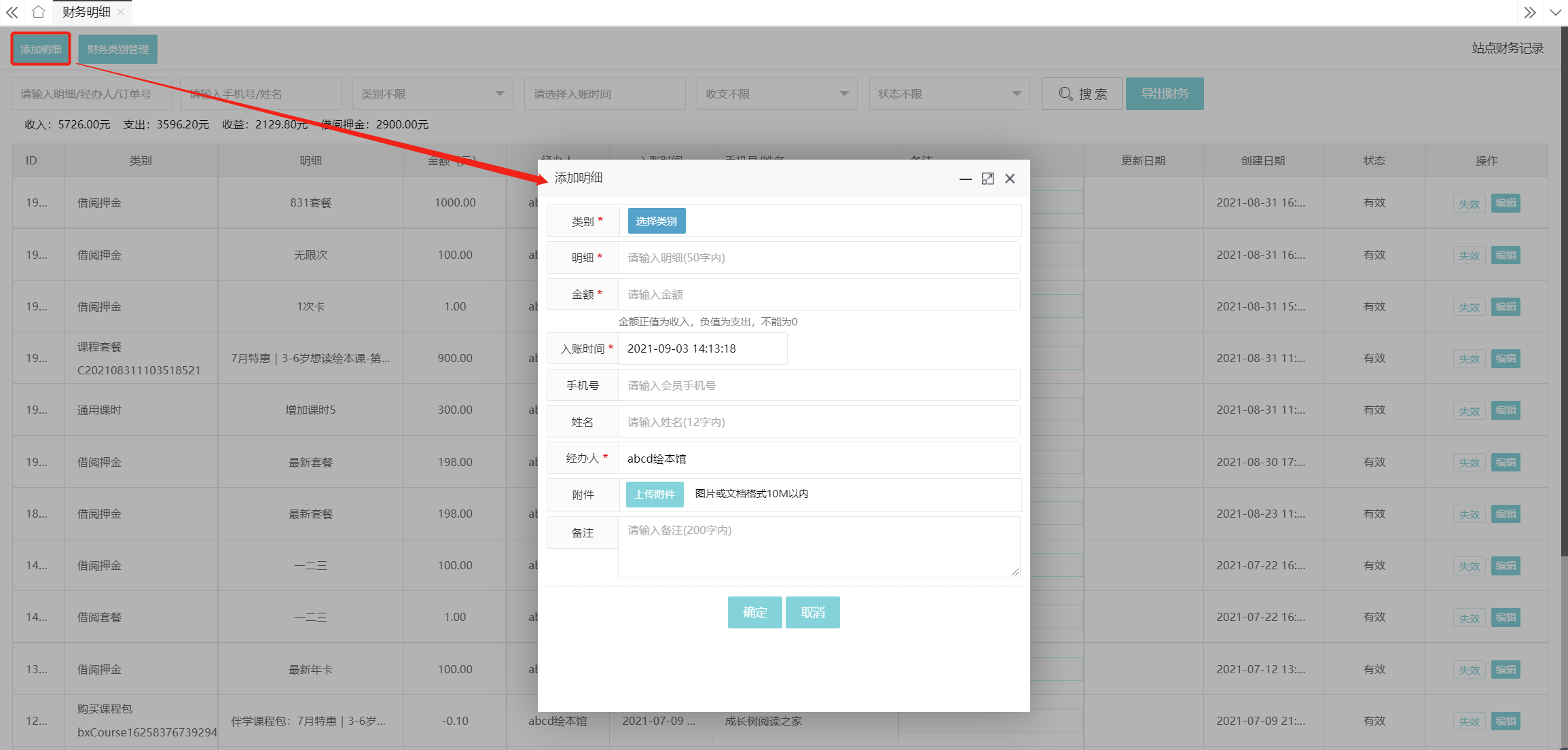Click the 更新日期 column header
This screenshot has height=750, width=1568.
coord(1144,160)
